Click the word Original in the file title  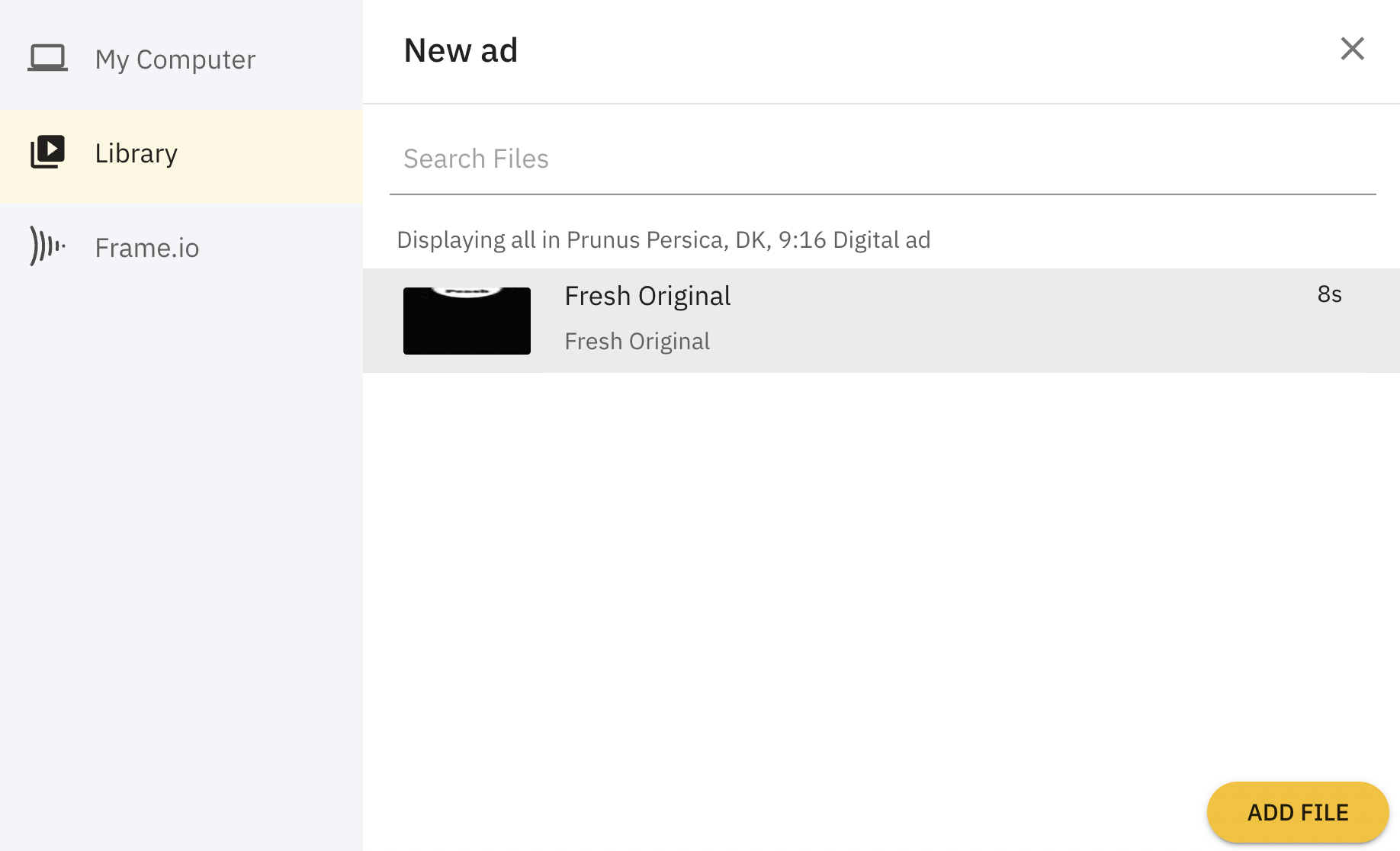(684, 296)
